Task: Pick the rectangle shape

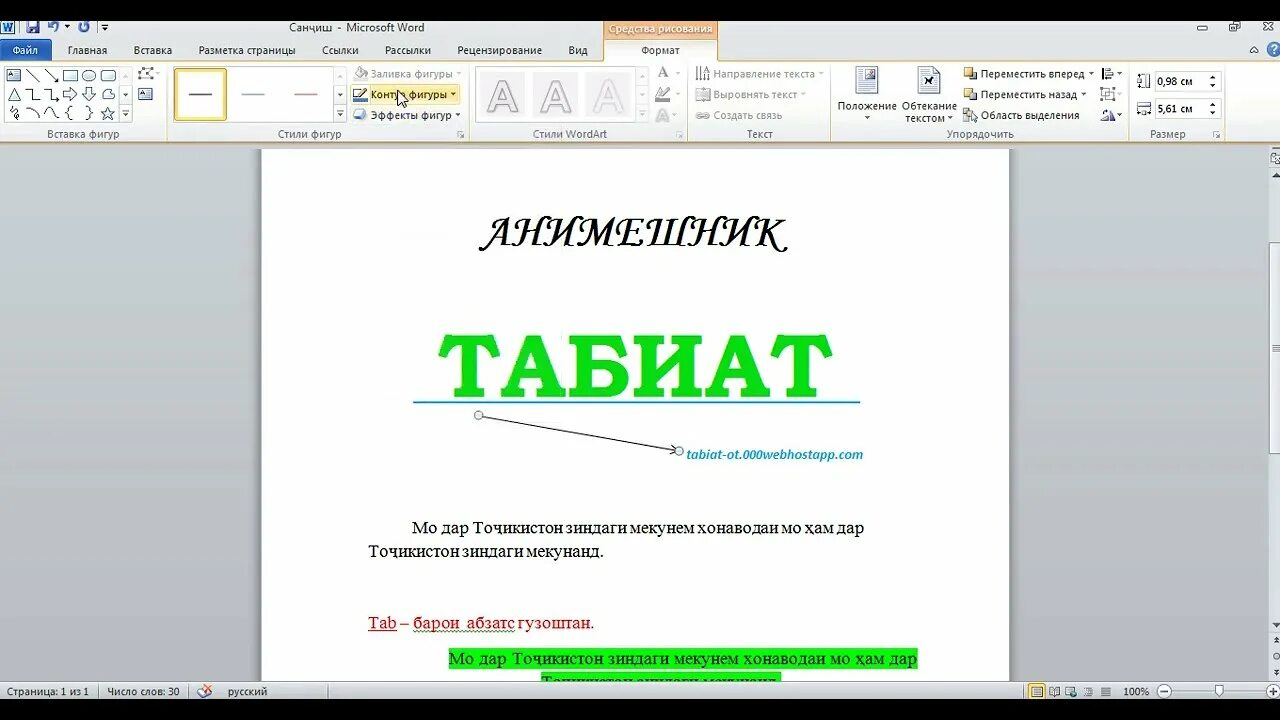Action: (70, 75)
